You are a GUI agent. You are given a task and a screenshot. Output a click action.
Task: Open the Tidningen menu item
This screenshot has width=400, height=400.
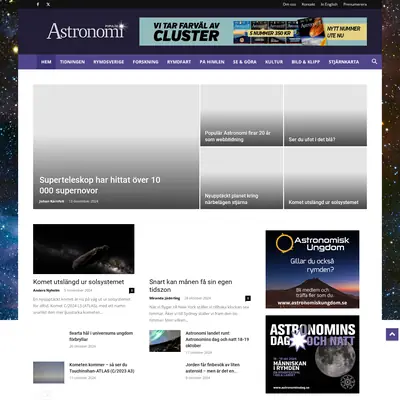tap(72, 62)
